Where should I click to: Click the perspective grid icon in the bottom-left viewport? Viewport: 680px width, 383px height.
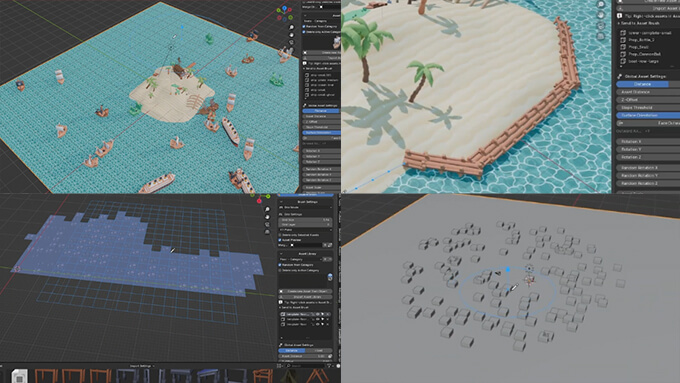(268, 232)
